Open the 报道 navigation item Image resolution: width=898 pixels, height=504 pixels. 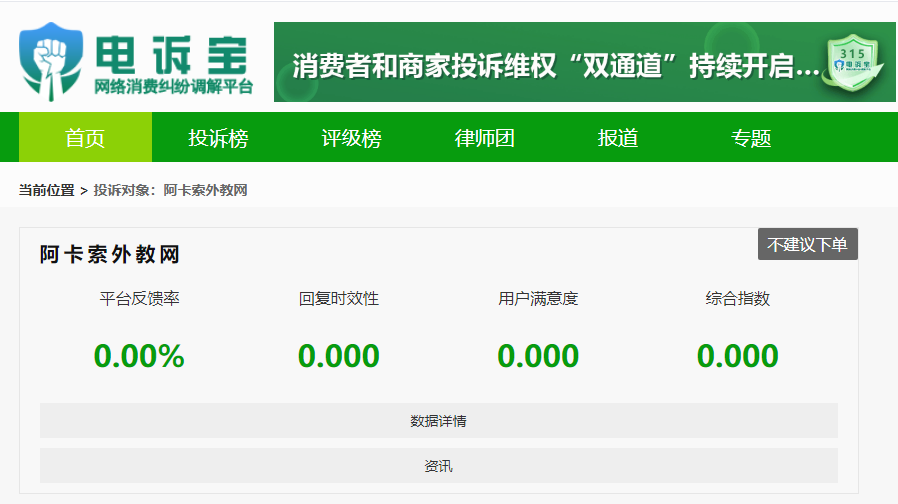(x=617, y=137)
